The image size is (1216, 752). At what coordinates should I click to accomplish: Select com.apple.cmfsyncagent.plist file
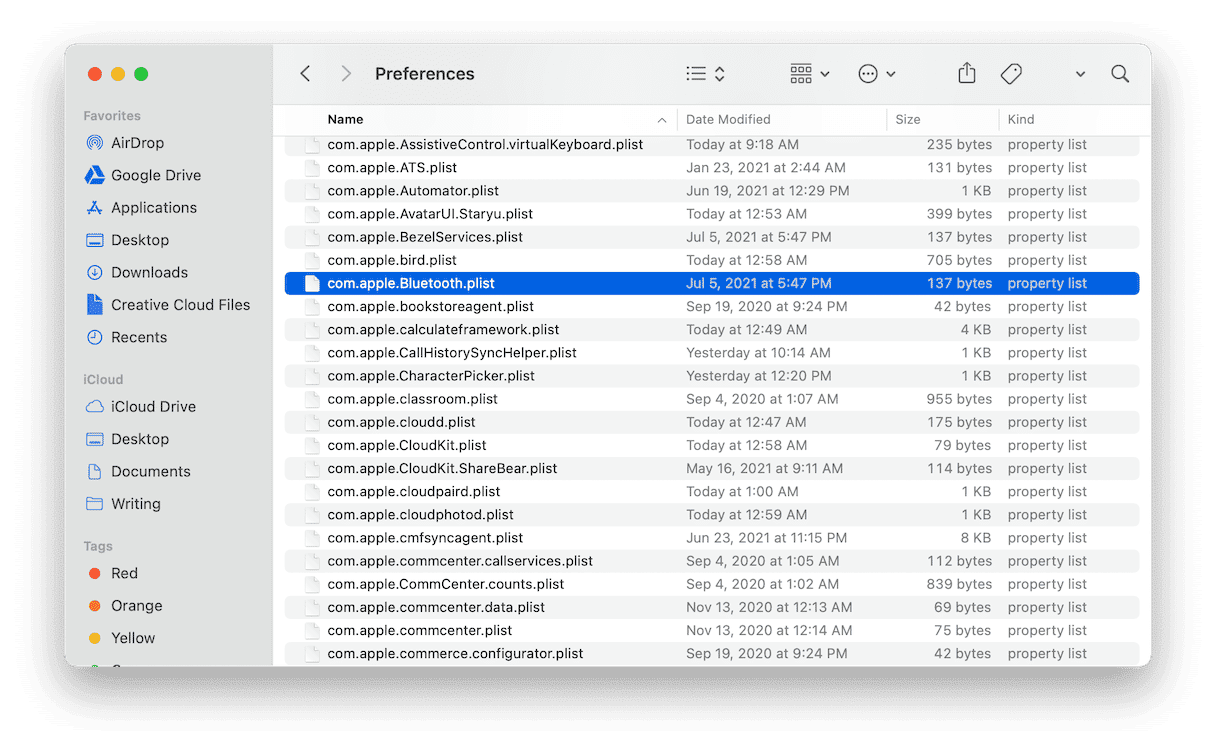712,538
